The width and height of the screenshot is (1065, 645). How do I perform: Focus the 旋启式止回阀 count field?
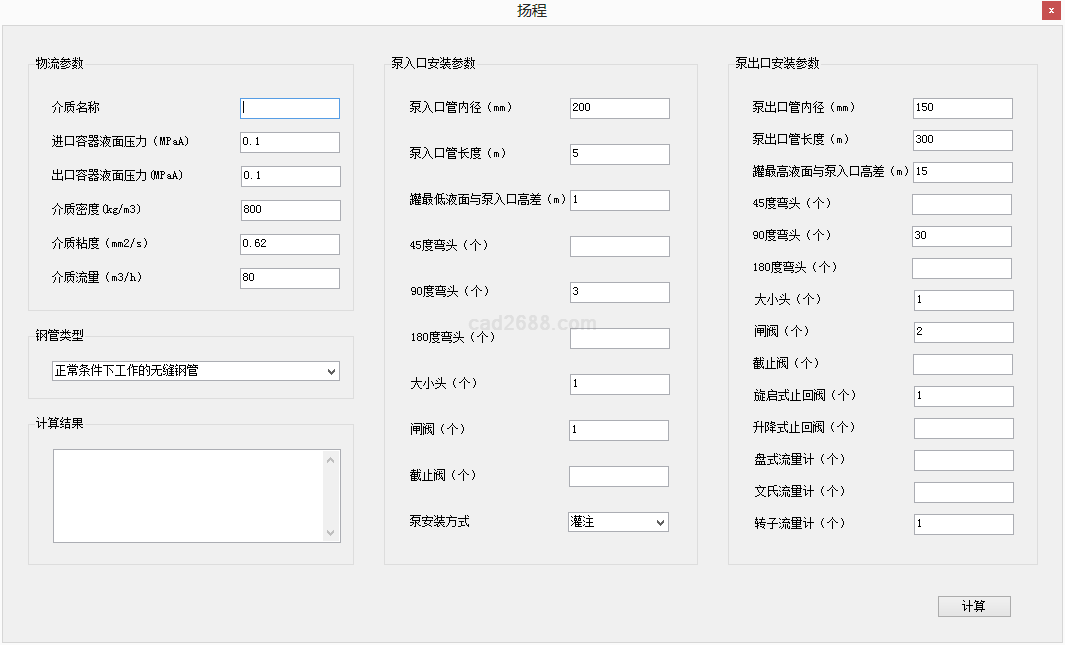[963, 396]
